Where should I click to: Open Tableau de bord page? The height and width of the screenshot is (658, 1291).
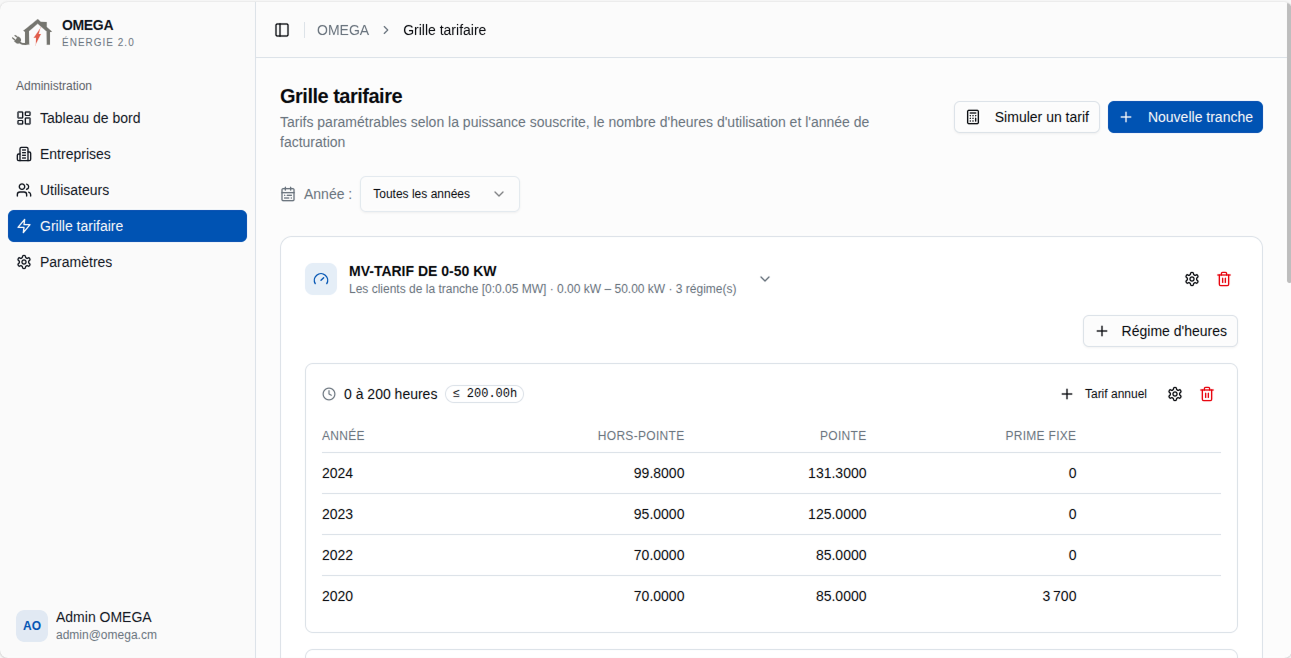(127, 118)
